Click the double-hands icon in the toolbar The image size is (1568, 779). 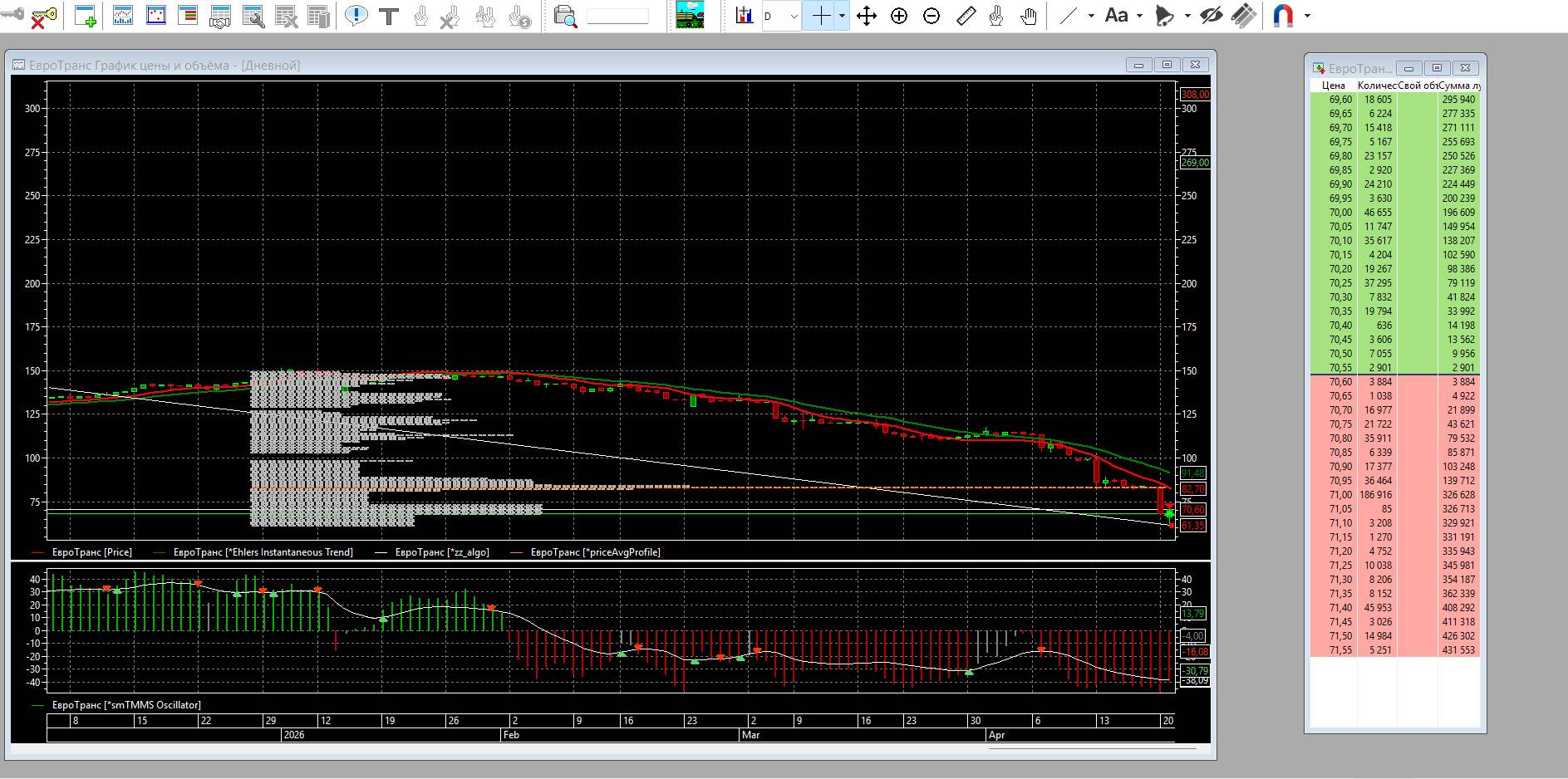tap(485, 16)
